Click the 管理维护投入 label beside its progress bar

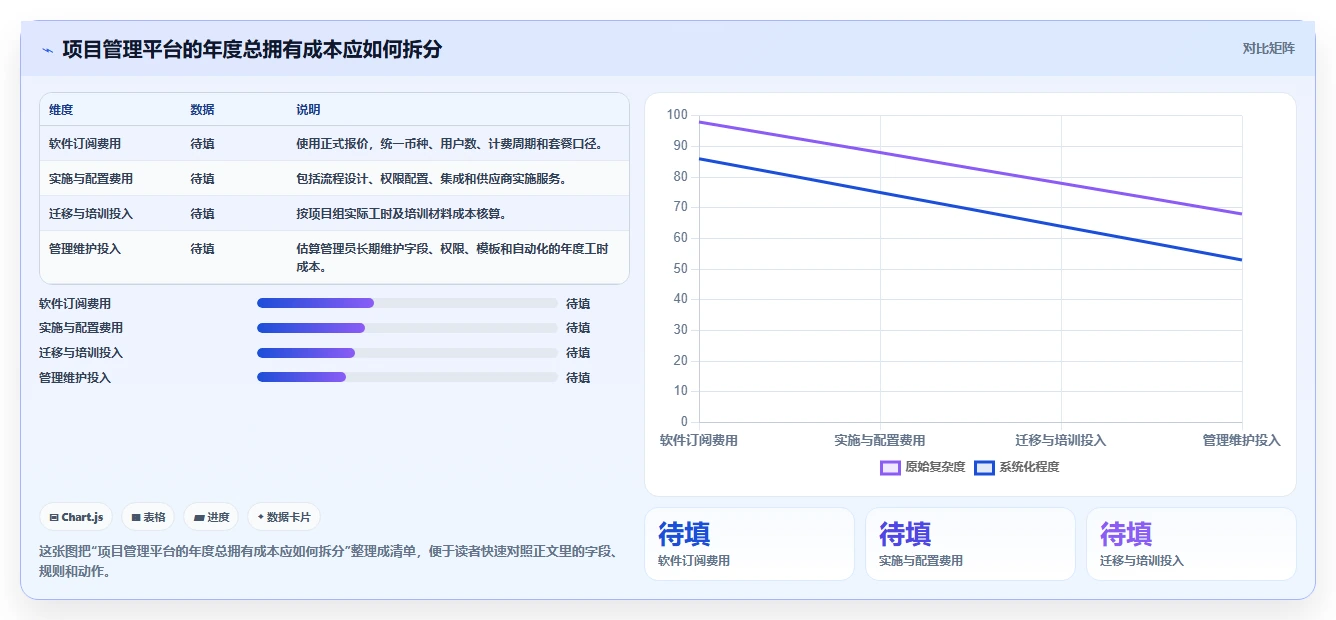pos(75,378)
